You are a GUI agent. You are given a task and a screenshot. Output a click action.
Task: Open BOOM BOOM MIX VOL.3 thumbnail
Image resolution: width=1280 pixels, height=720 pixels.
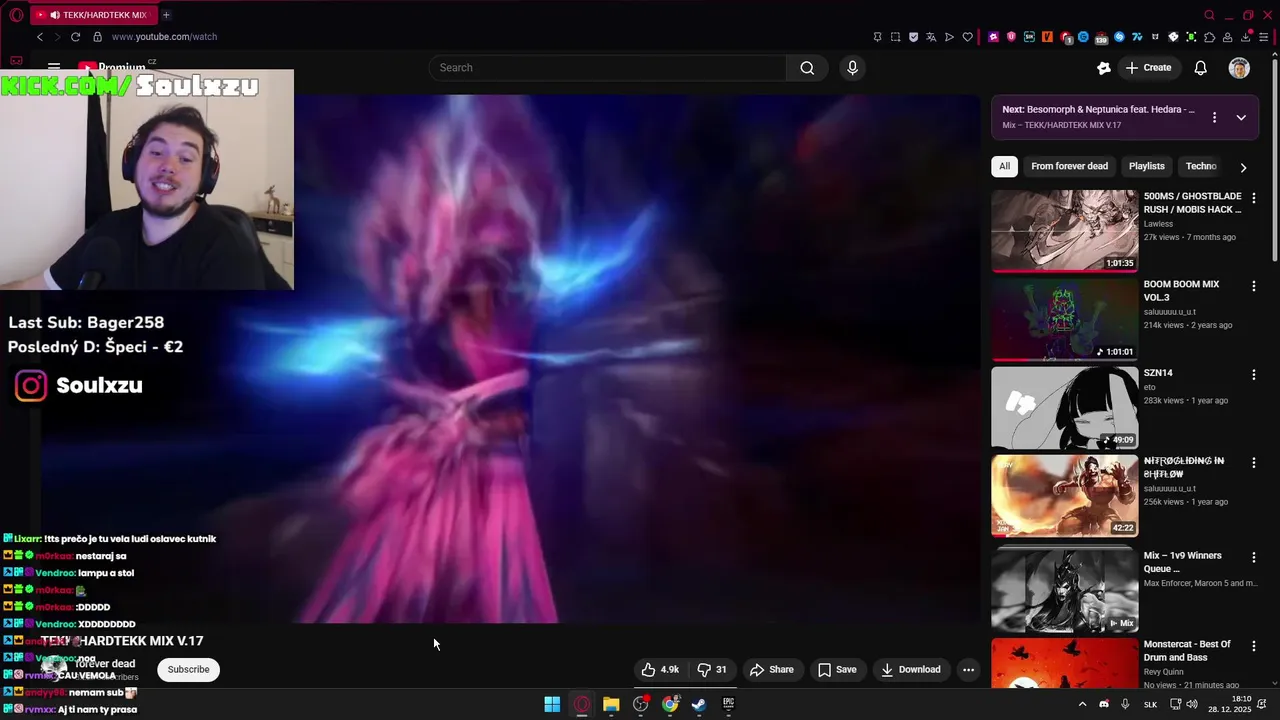coord(1064,319)
